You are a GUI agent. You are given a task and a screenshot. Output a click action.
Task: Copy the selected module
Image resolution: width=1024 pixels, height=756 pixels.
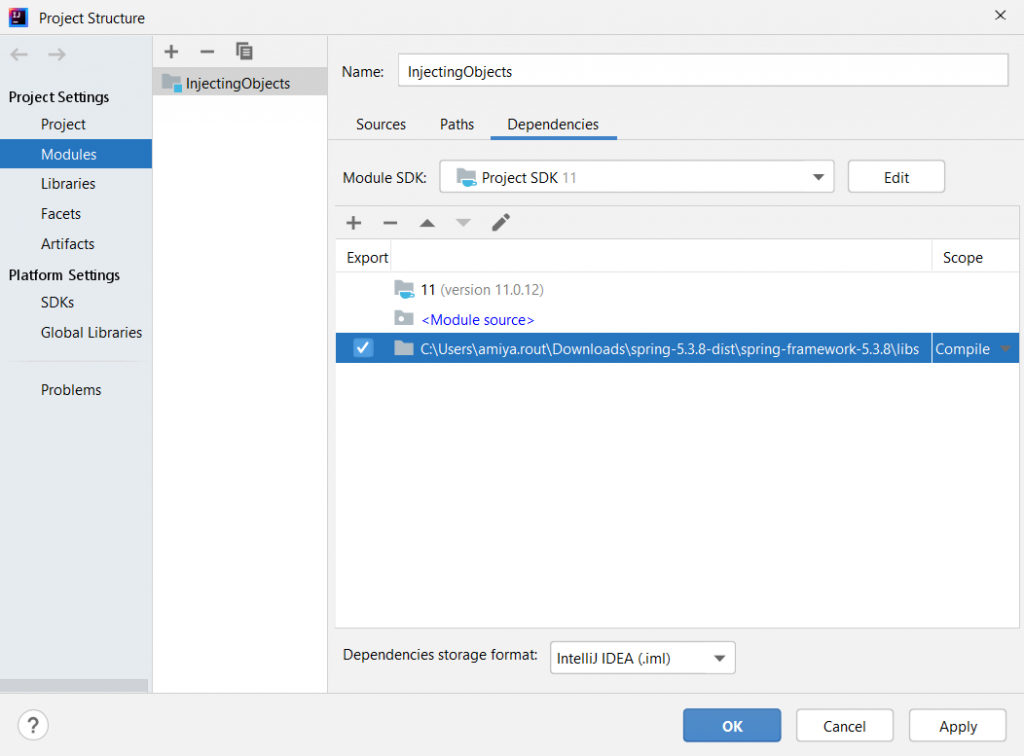pyautogui.click(x=244, y=51)
